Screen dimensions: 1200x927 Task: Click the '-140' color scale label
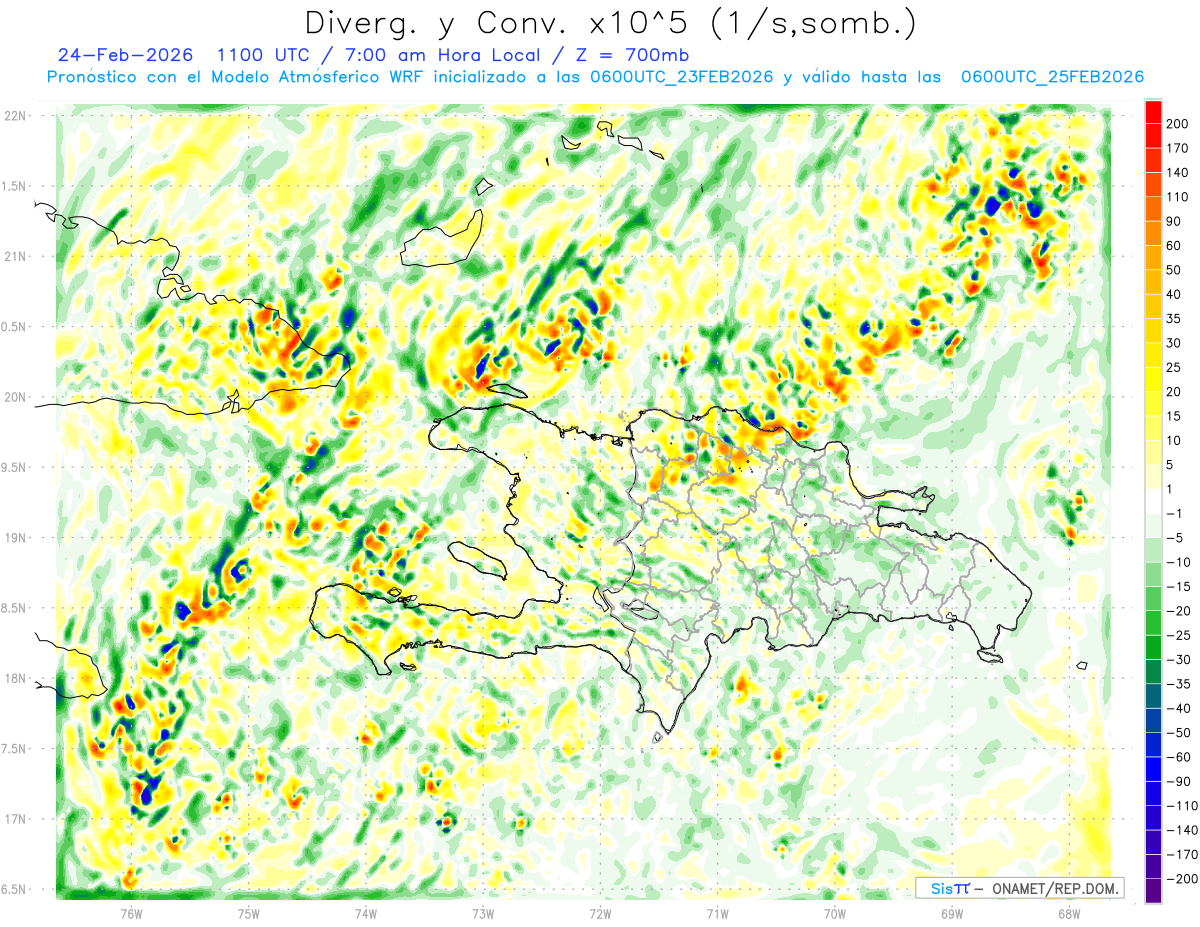click(1180, 830)
